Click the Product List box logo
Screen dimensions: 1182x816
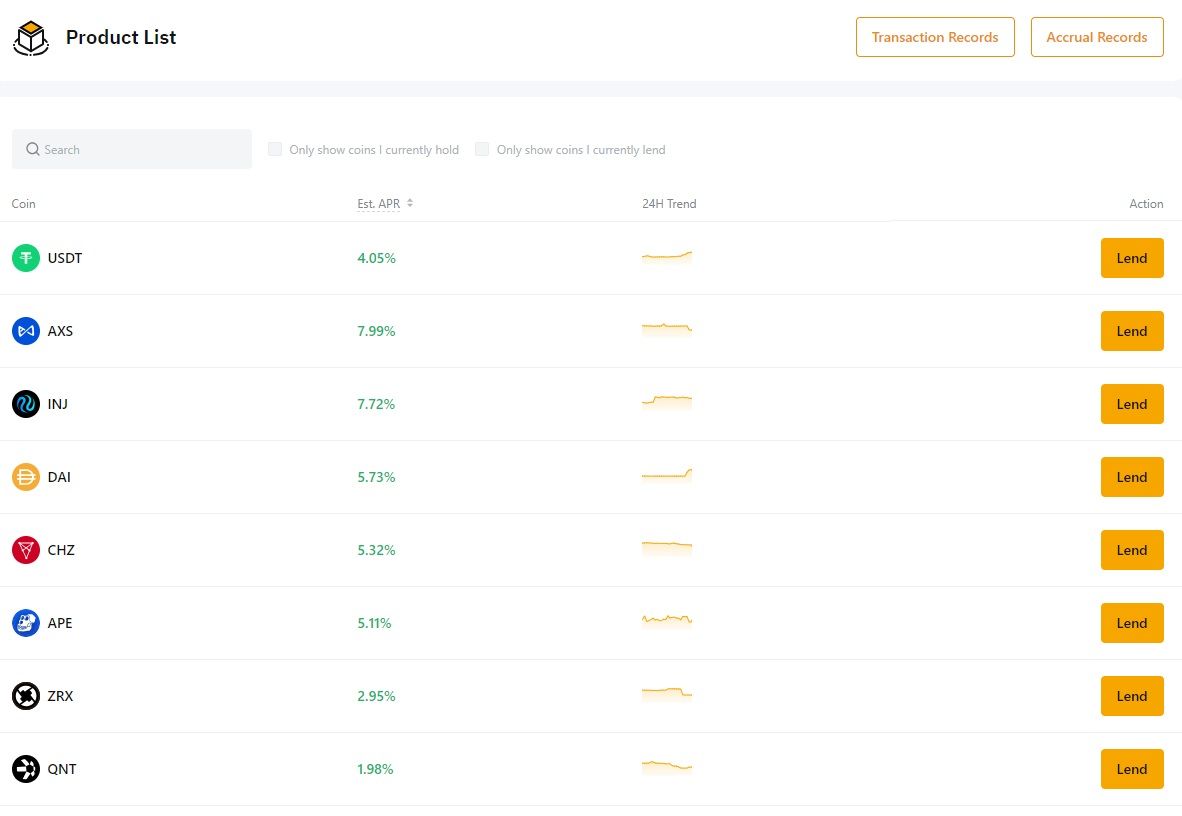point(31,38)
